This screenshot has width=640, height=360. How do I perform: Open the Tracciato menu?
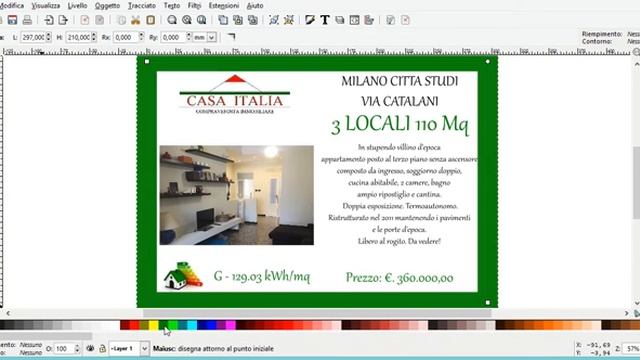click(142, 6)
